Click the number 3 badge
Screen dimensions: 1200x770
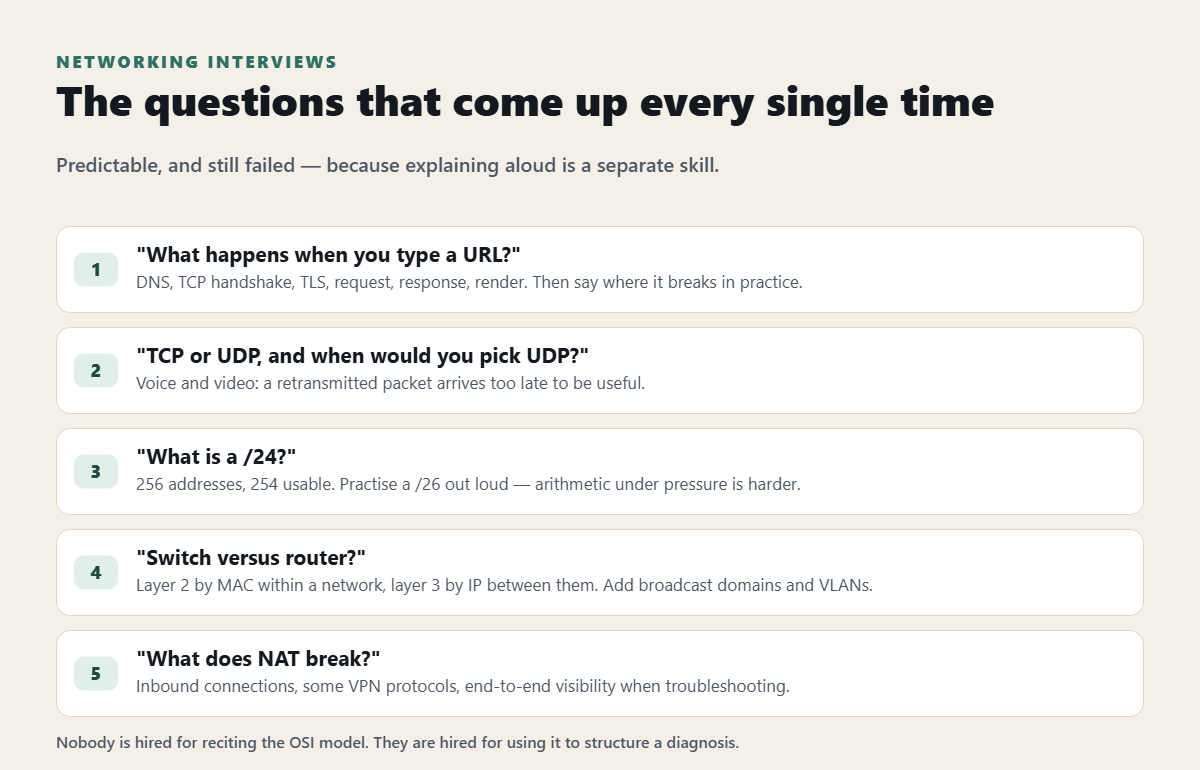[x=96, y=472]
